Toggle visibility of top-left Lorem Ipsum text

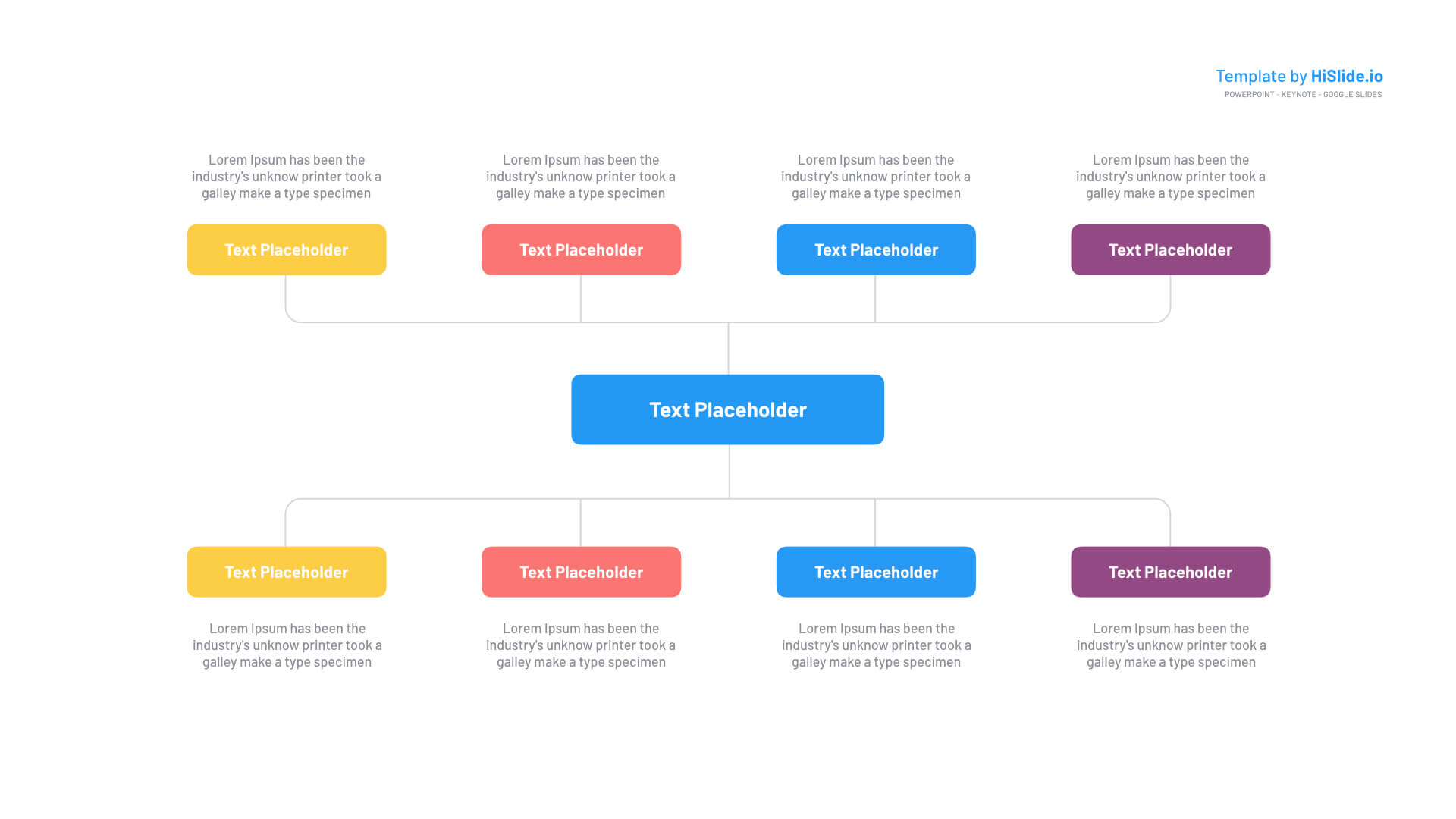286,176
